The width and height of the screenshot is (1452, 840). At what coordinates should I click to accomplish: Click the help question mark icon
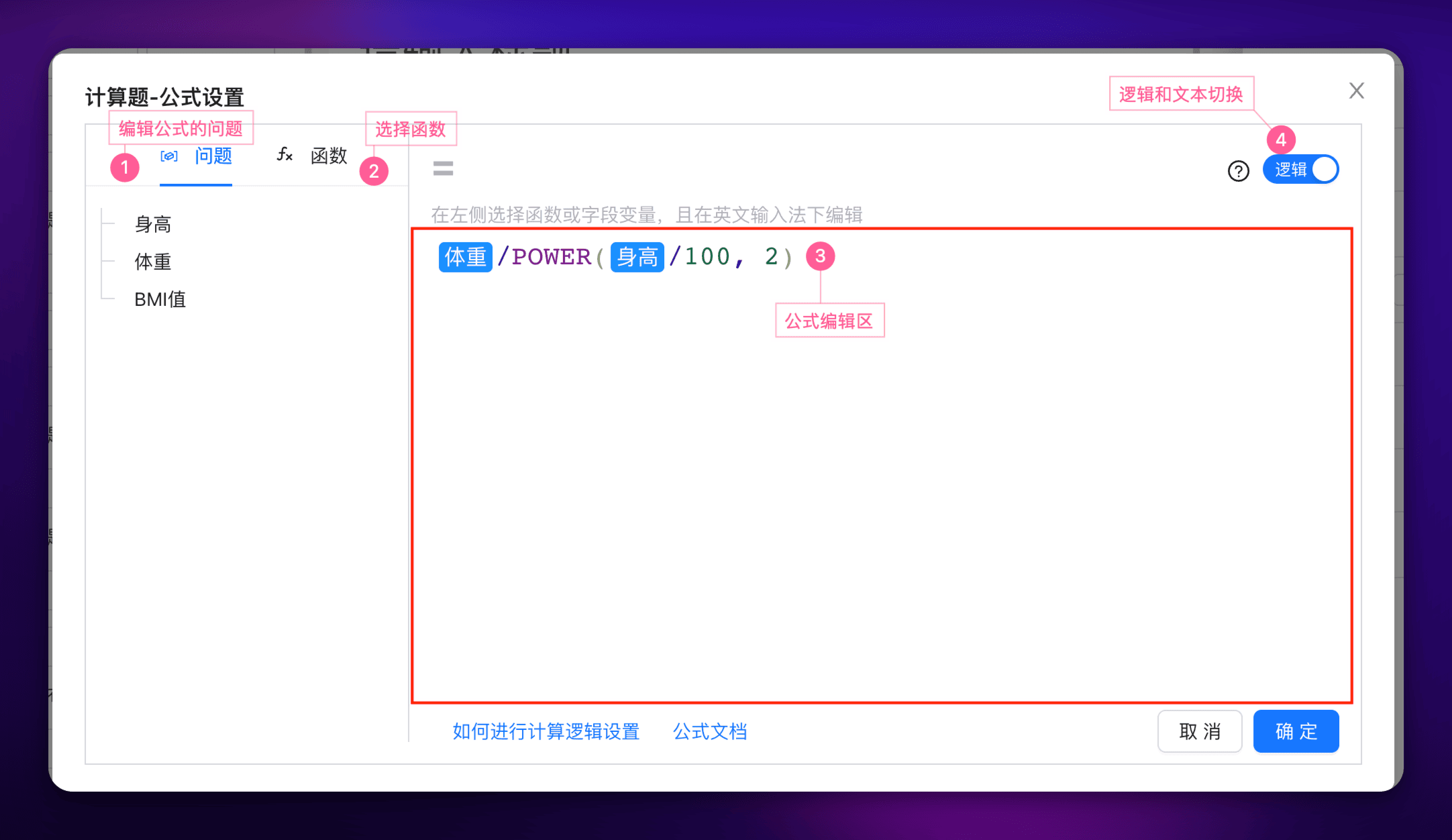pyautogui.click(x=1238, y=171)
